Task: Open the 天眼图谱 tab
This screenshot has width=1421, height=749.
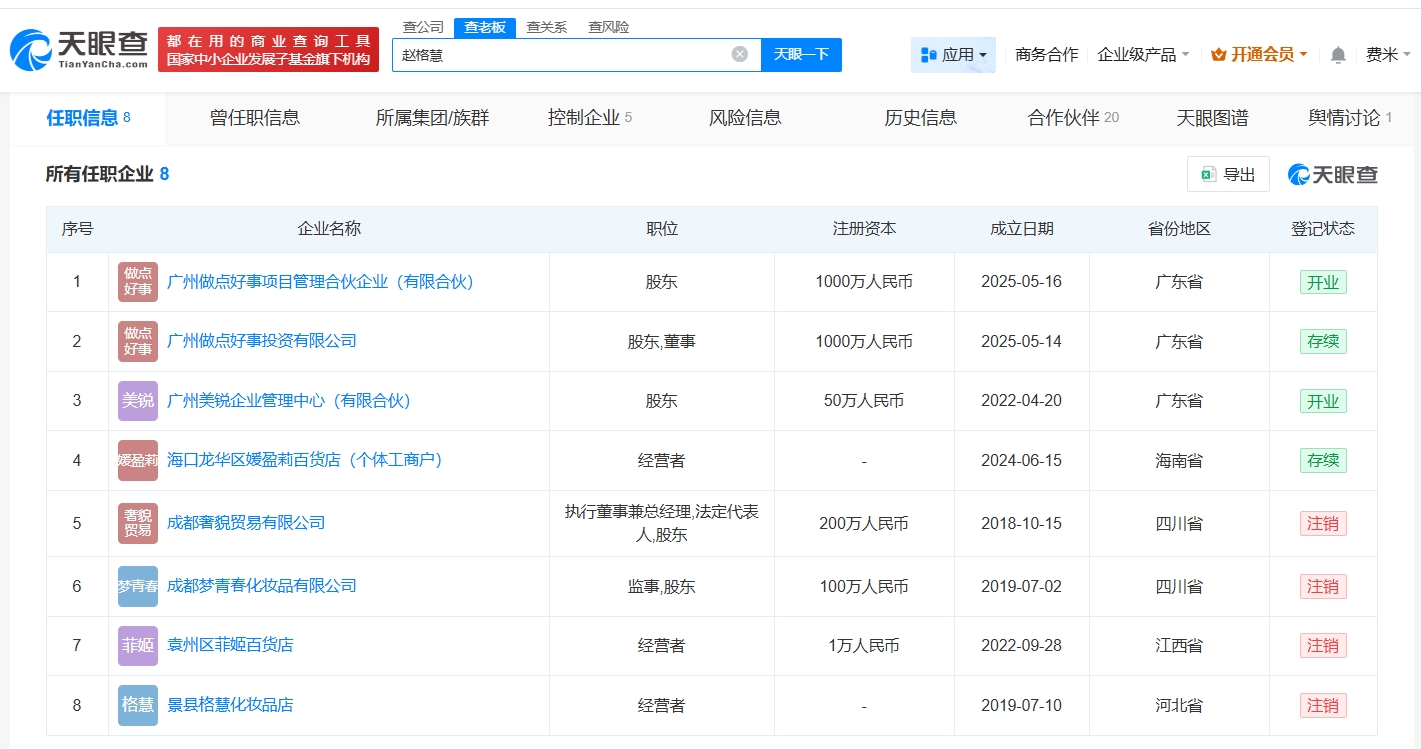Action: tap(1213, 118)
